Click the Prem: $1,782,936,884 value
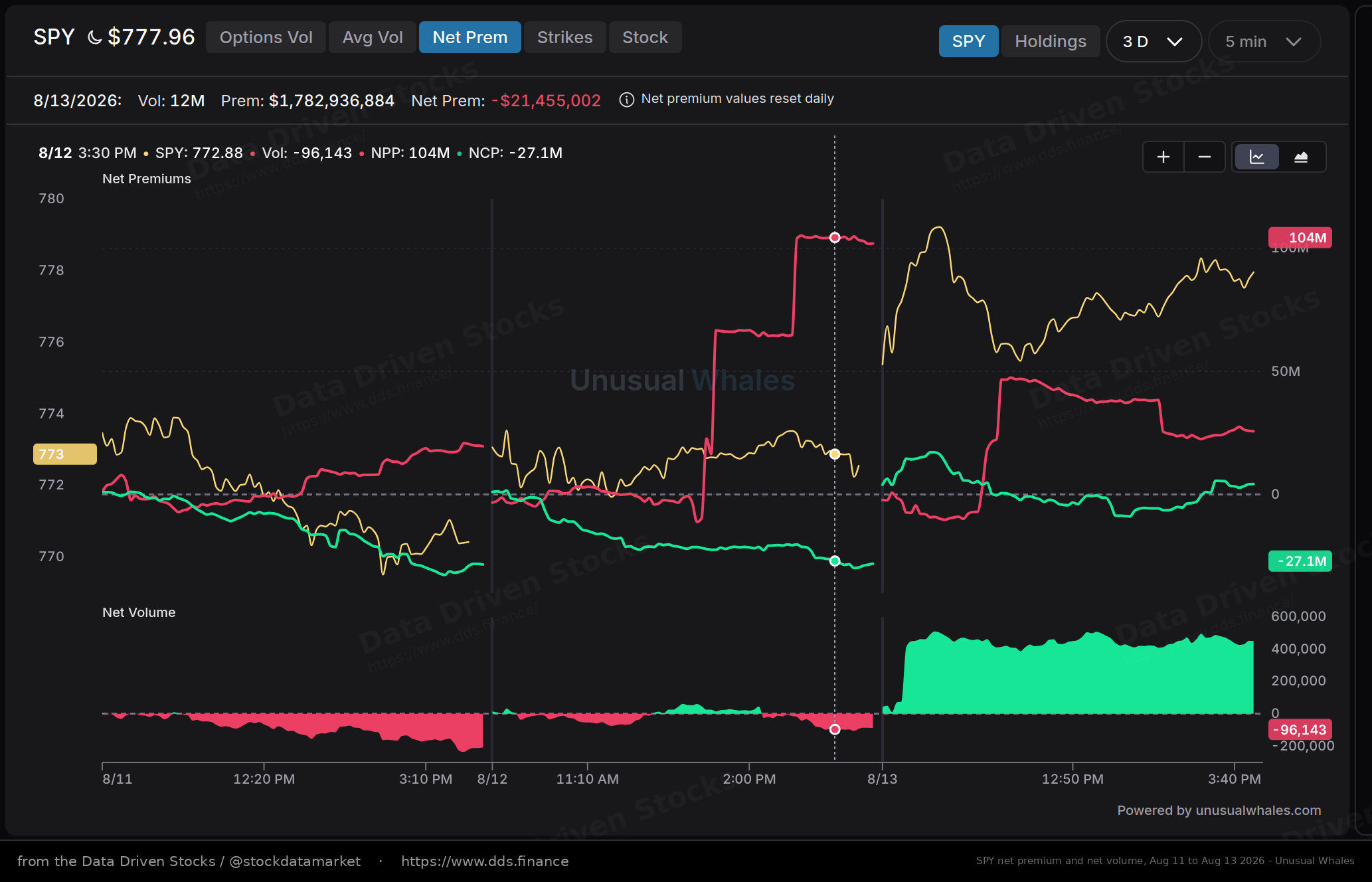1372x882 pixels. click(x=307, y=100)
